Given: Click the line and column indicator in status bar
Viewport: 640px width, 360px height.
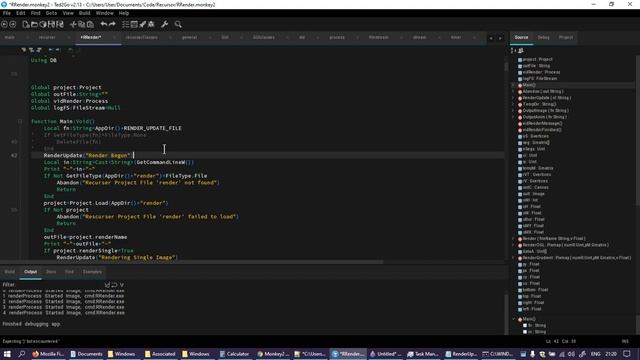Looking at the screenshot, I should click(x=560, y=341).
